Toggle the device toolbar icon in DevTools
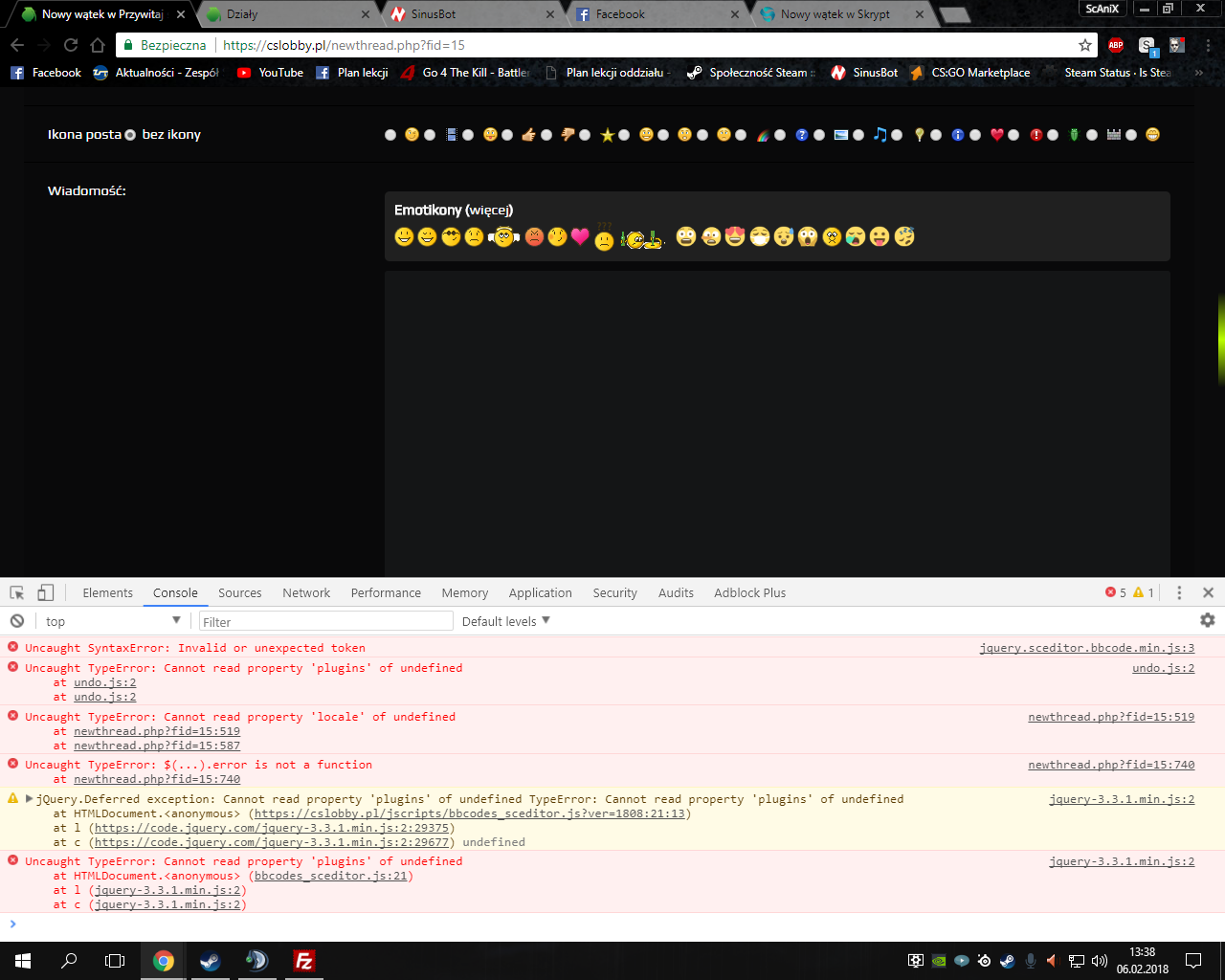This screenshot has height=980, width=1225. click(45, 592)
